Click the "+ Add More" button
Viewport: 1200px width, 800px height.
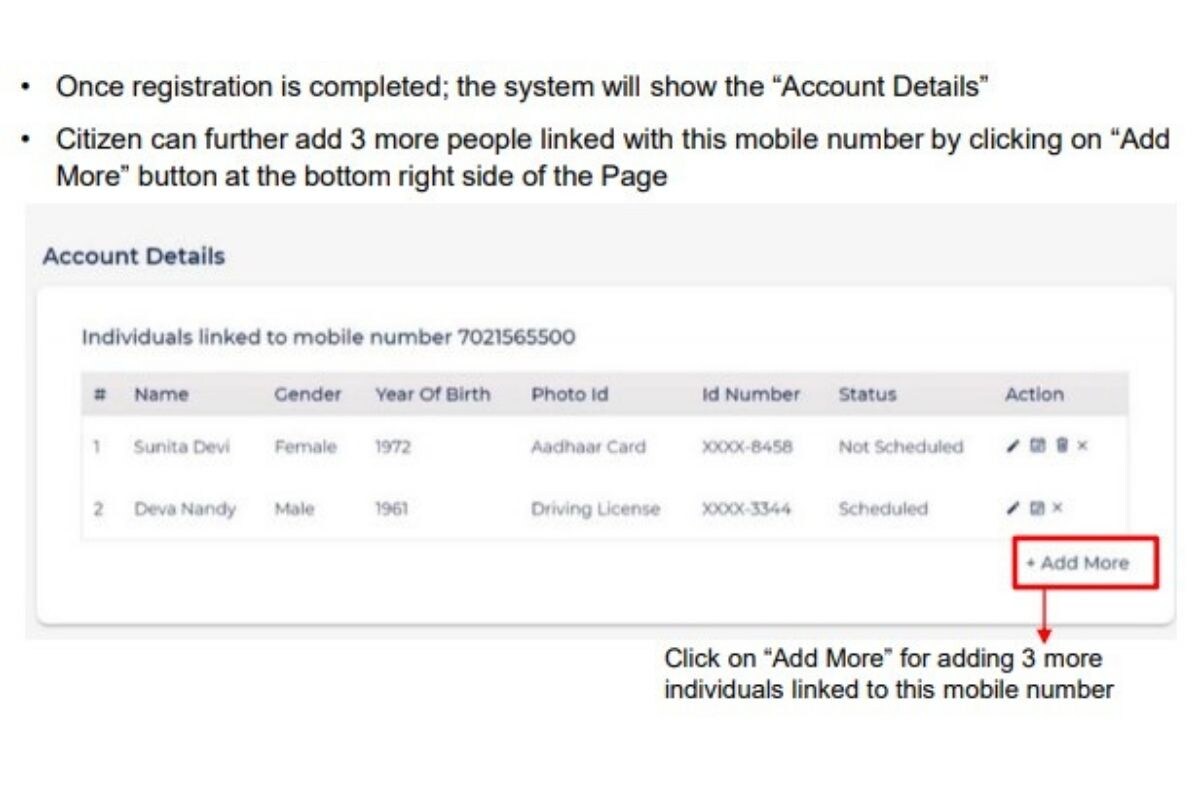tap(1082, 563)
